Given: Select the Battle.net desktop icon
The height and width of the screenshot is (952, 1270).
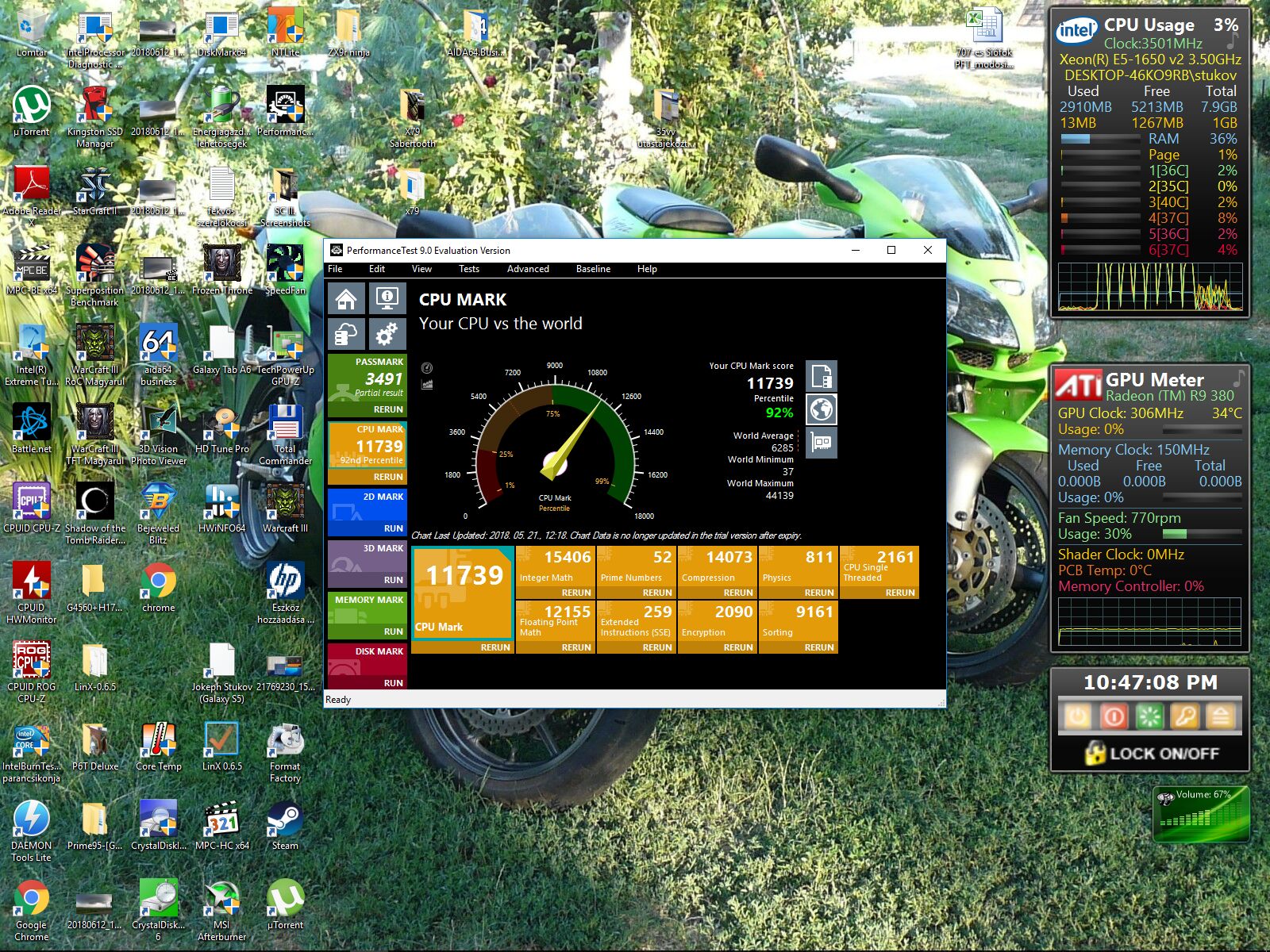Looking at the screenshot, I should pyautogui.click(x=32, y=428).
